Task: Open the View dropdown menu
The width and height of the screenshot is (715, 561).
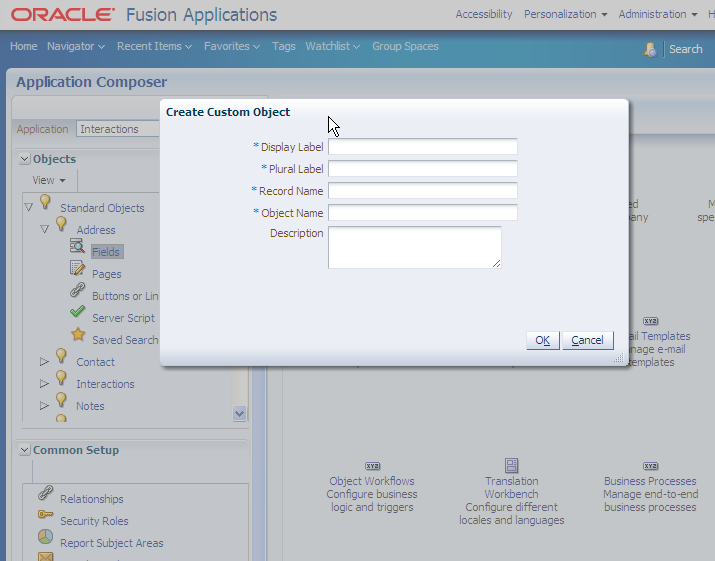Action: click(49, 180)
